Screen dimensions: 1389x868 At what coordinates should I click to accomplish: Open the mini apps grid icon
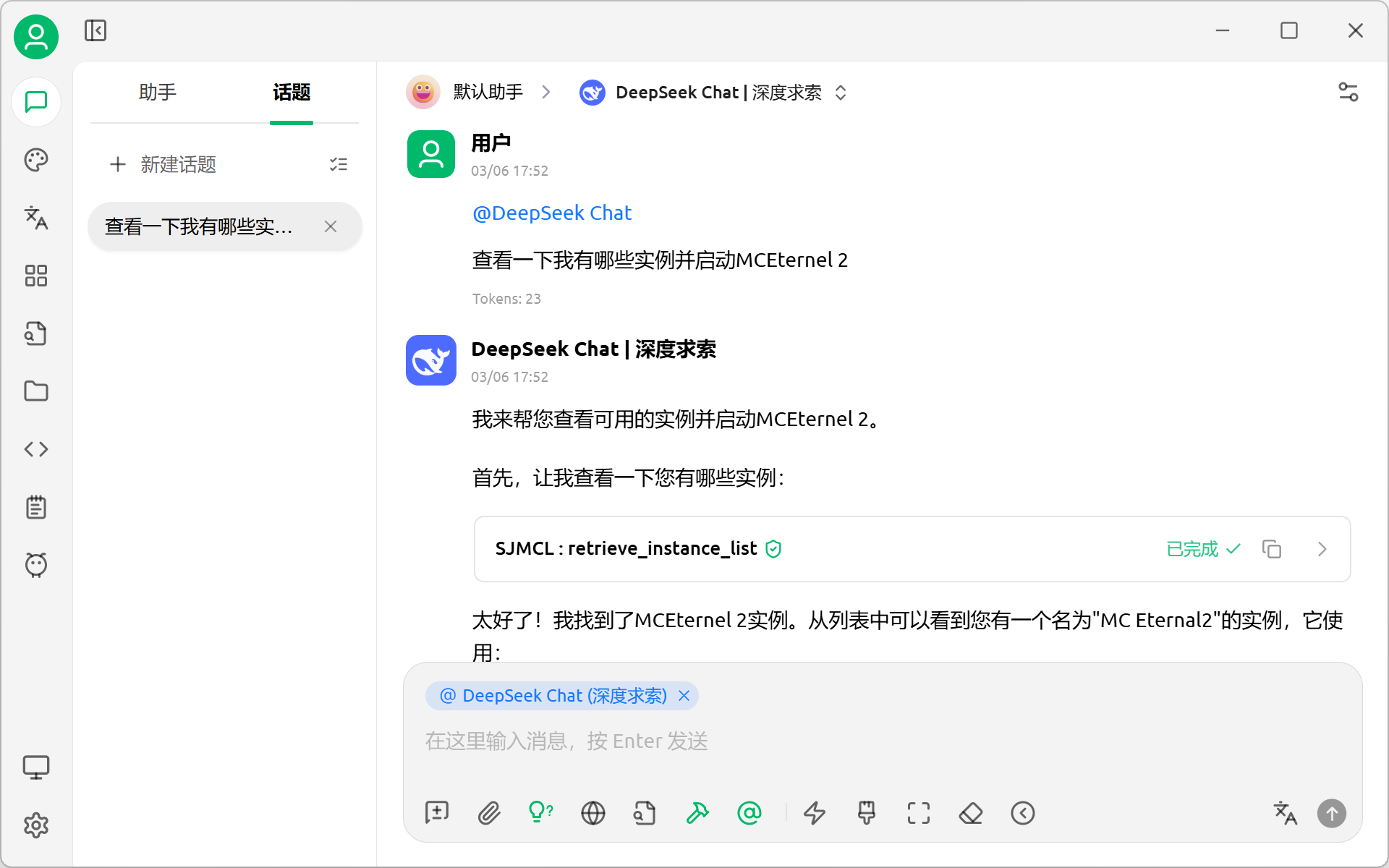pos(35,276)
